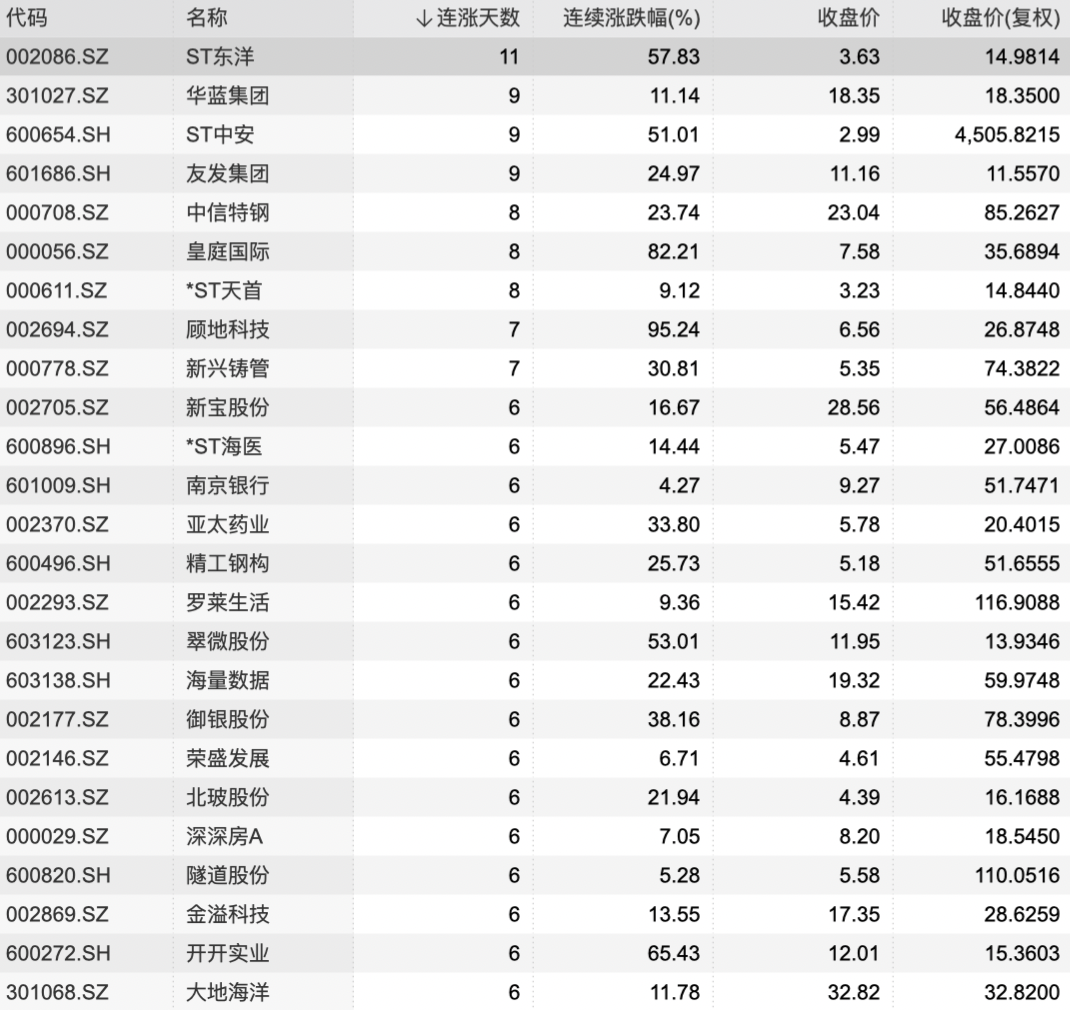Viewport: 1070px width, 1010px height.
Task: Click stock code 002177.SZ
Action: pyautogui.click(x=57, y=719)
